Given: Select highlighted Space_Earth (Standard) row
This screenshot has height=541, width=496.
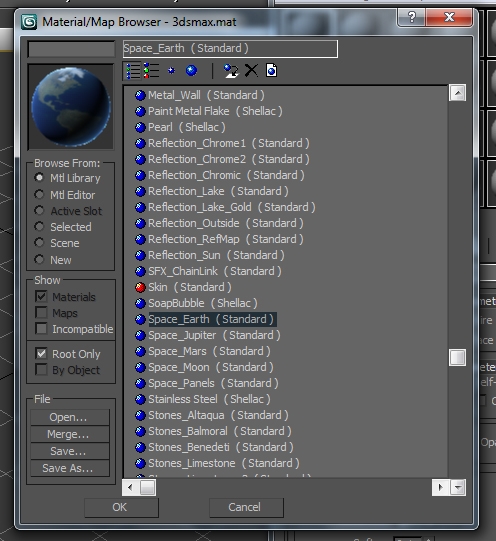Looking at the screenshot, I should pyautogui.click(x=212, y=319).
